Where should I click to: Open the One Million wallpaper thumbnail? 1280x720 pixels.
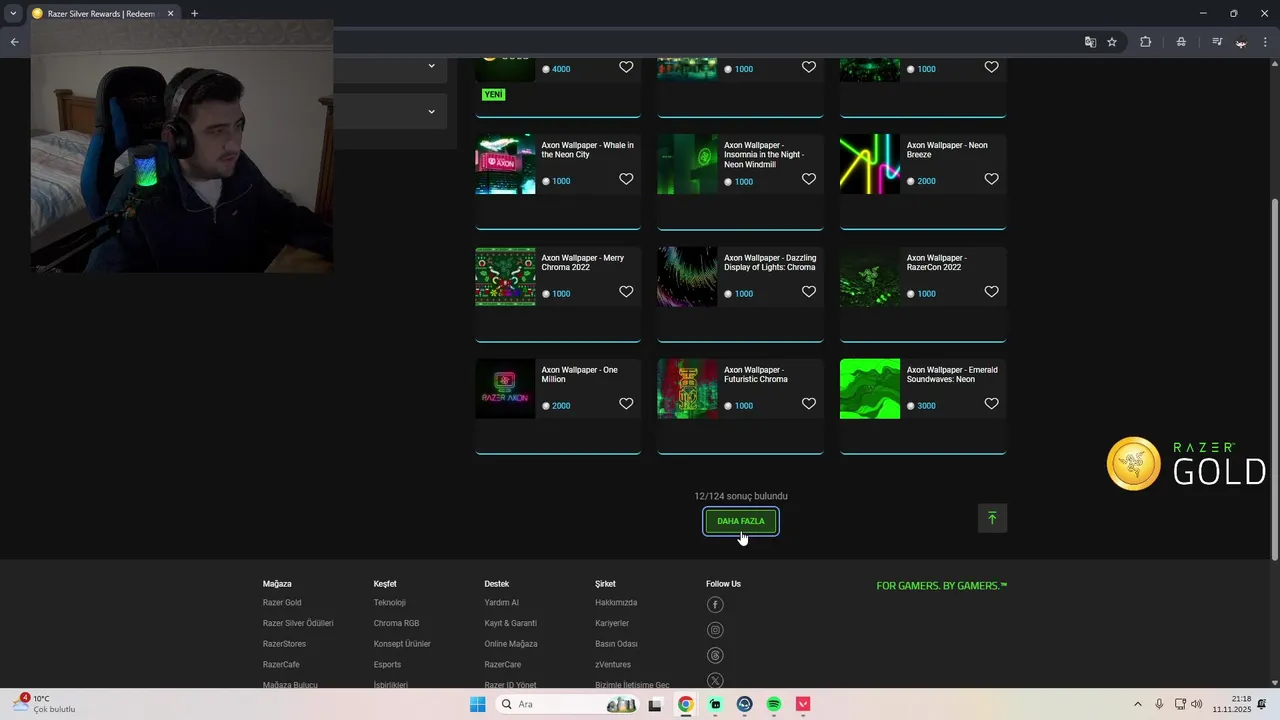click(505, 388)
